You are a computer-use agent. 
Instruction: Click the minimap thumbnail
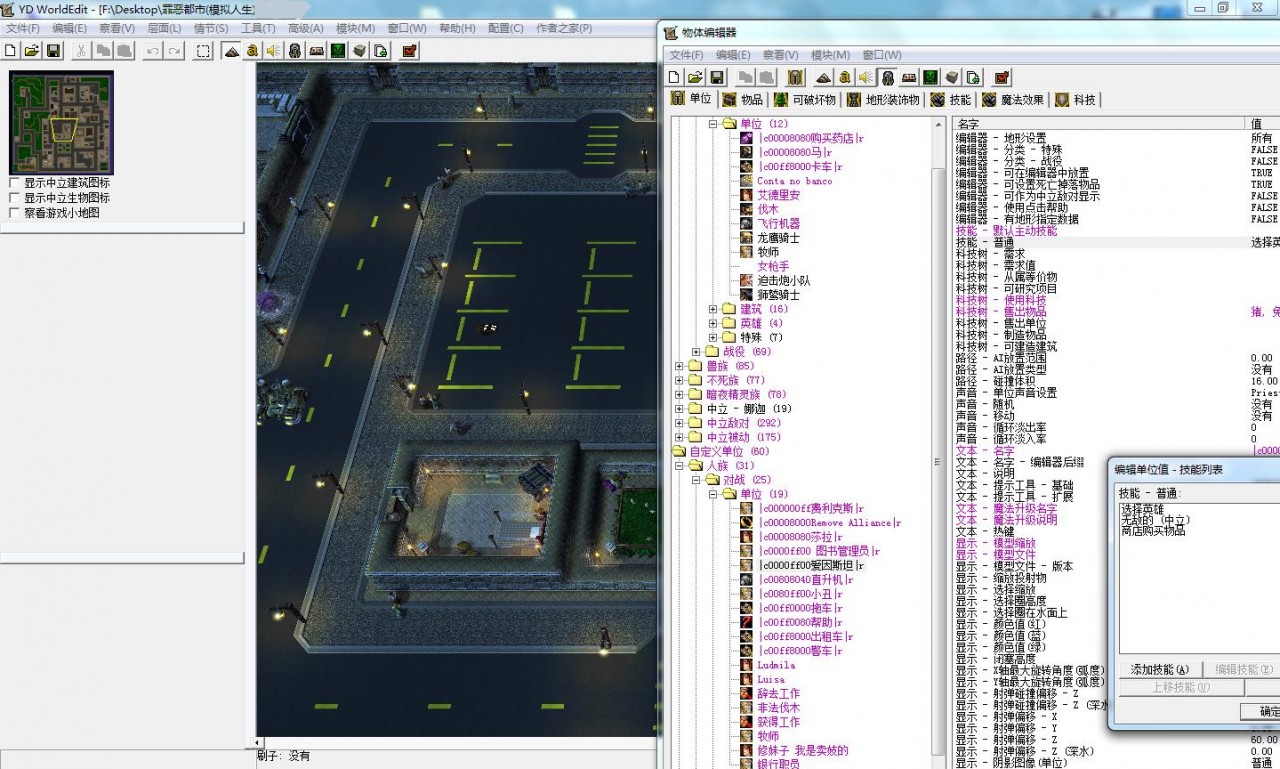pos(61,123)
